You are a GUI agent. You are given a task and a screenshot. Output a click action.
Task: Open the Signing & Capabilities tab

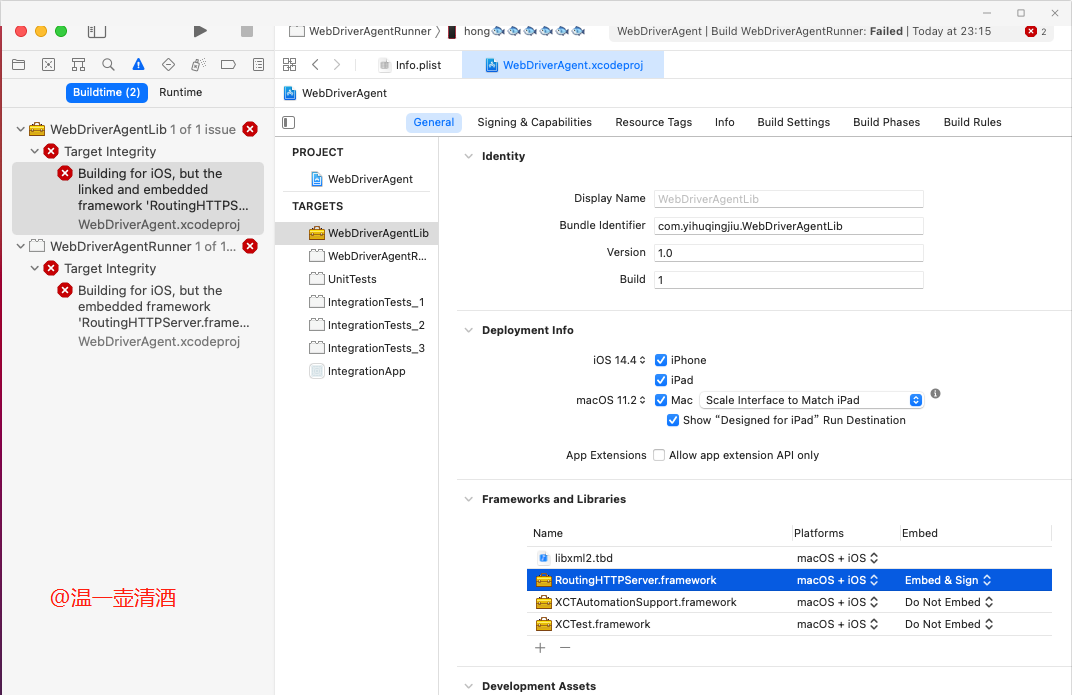point(535,122)
